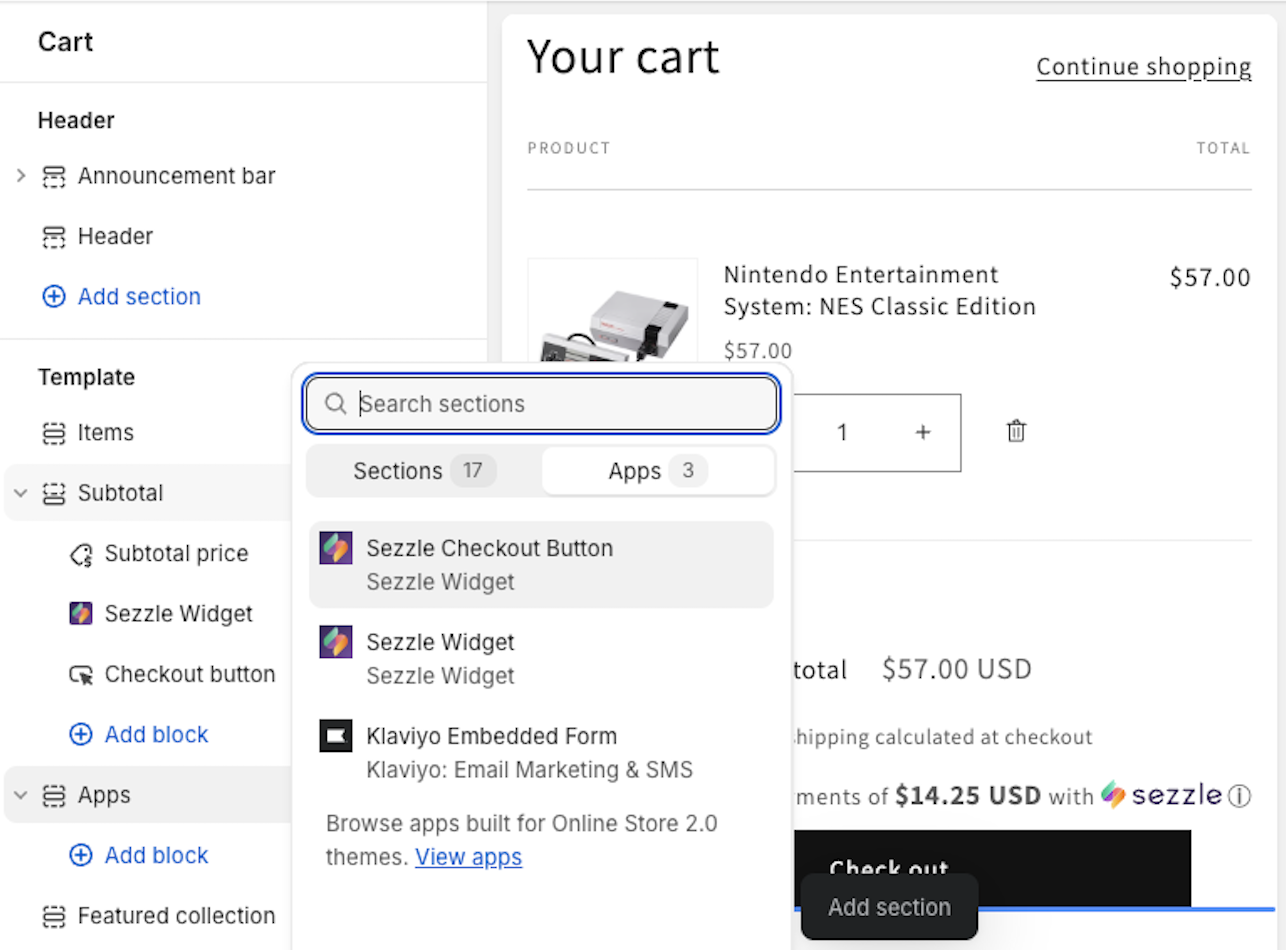1286x950 pixels.
Task: Collapse the Subtotal section chevron
Action: click(21, 493)
